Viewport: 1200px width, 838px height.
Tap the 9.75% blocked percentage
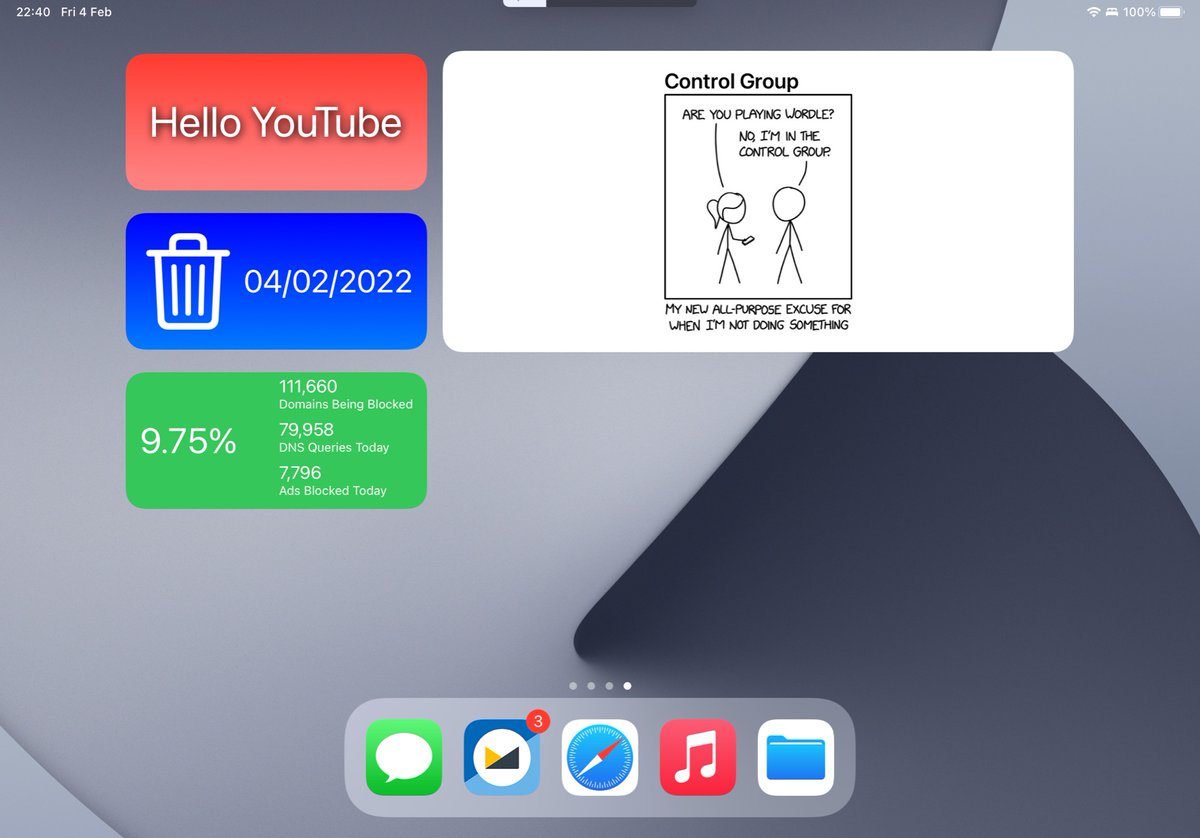[188, 441]
